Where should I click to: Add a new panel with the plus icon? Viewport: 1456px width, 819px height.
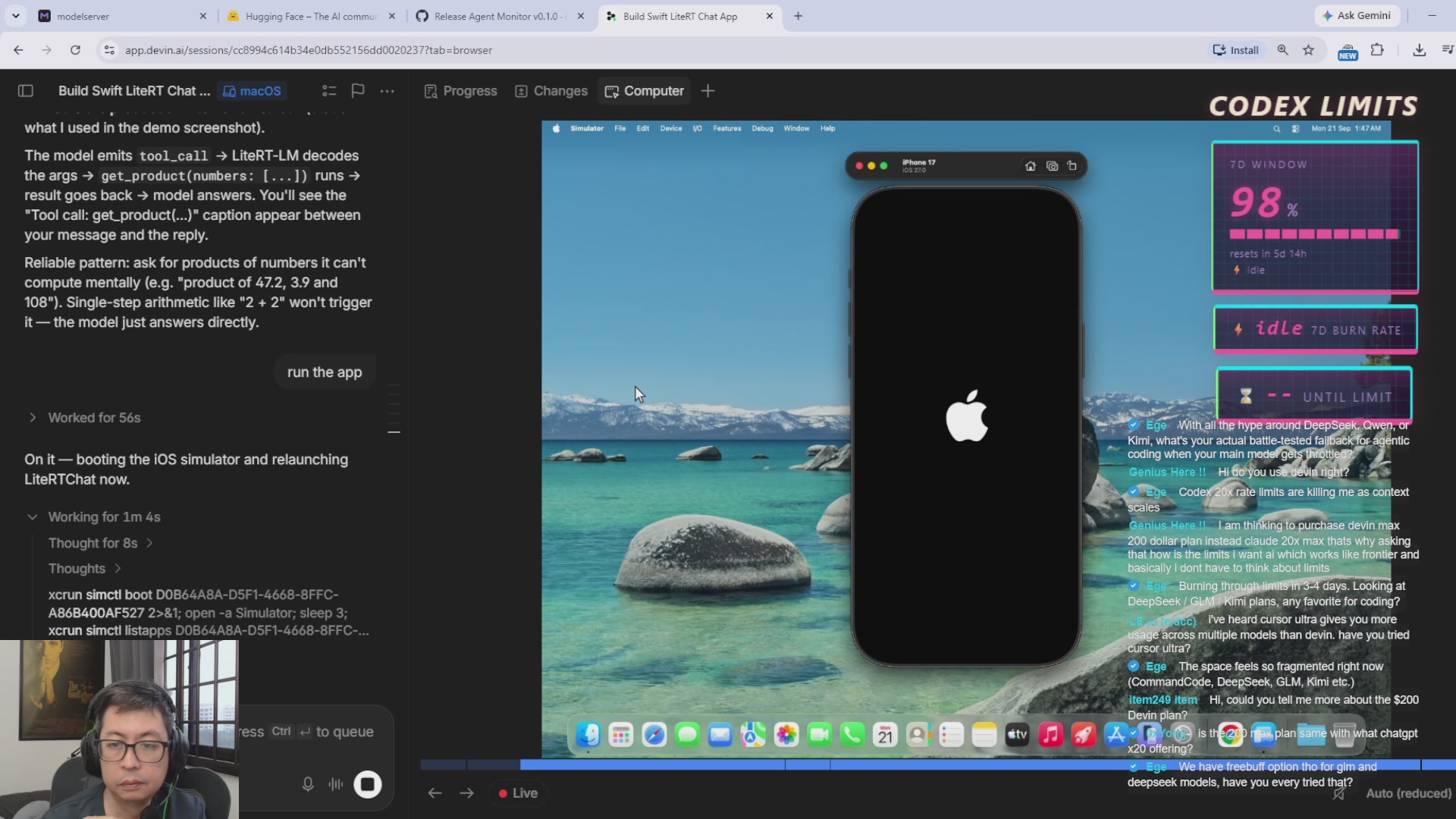708,91
